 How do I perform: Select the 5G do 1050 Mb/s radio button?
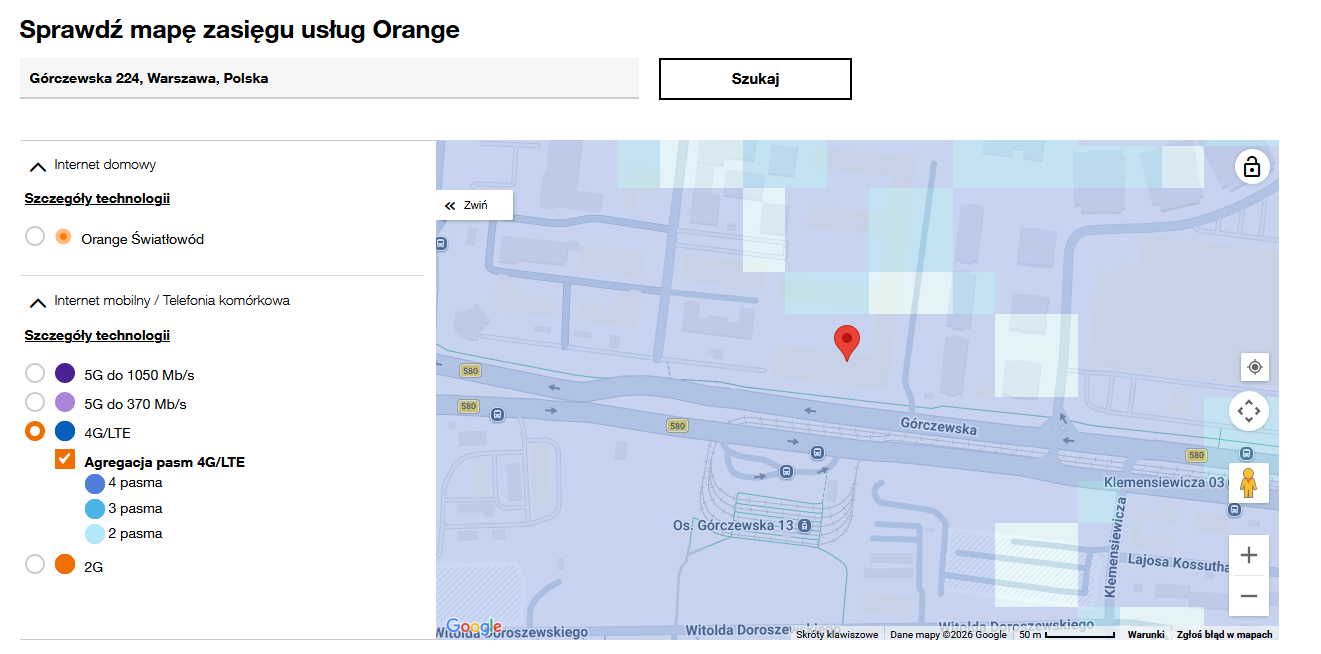click(x=35, y=374)
